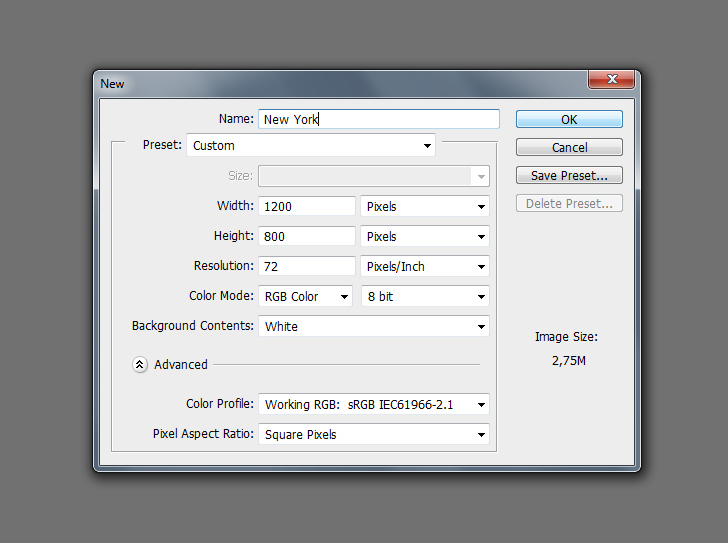Expand the Pixels/Inch resolution unit dropdown

424,267
